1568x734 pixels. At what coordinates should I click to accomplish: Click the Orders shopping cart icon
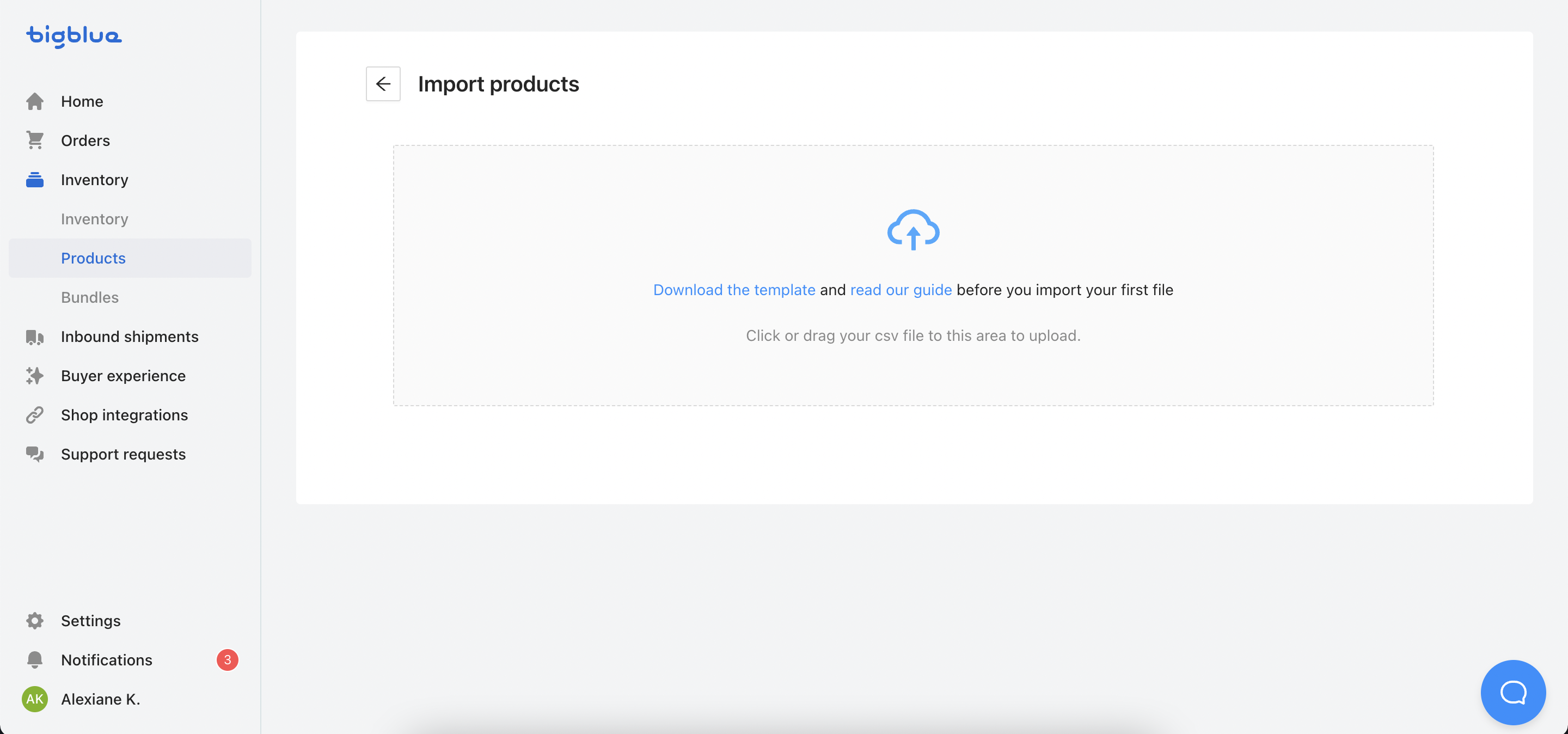point(35,140)
